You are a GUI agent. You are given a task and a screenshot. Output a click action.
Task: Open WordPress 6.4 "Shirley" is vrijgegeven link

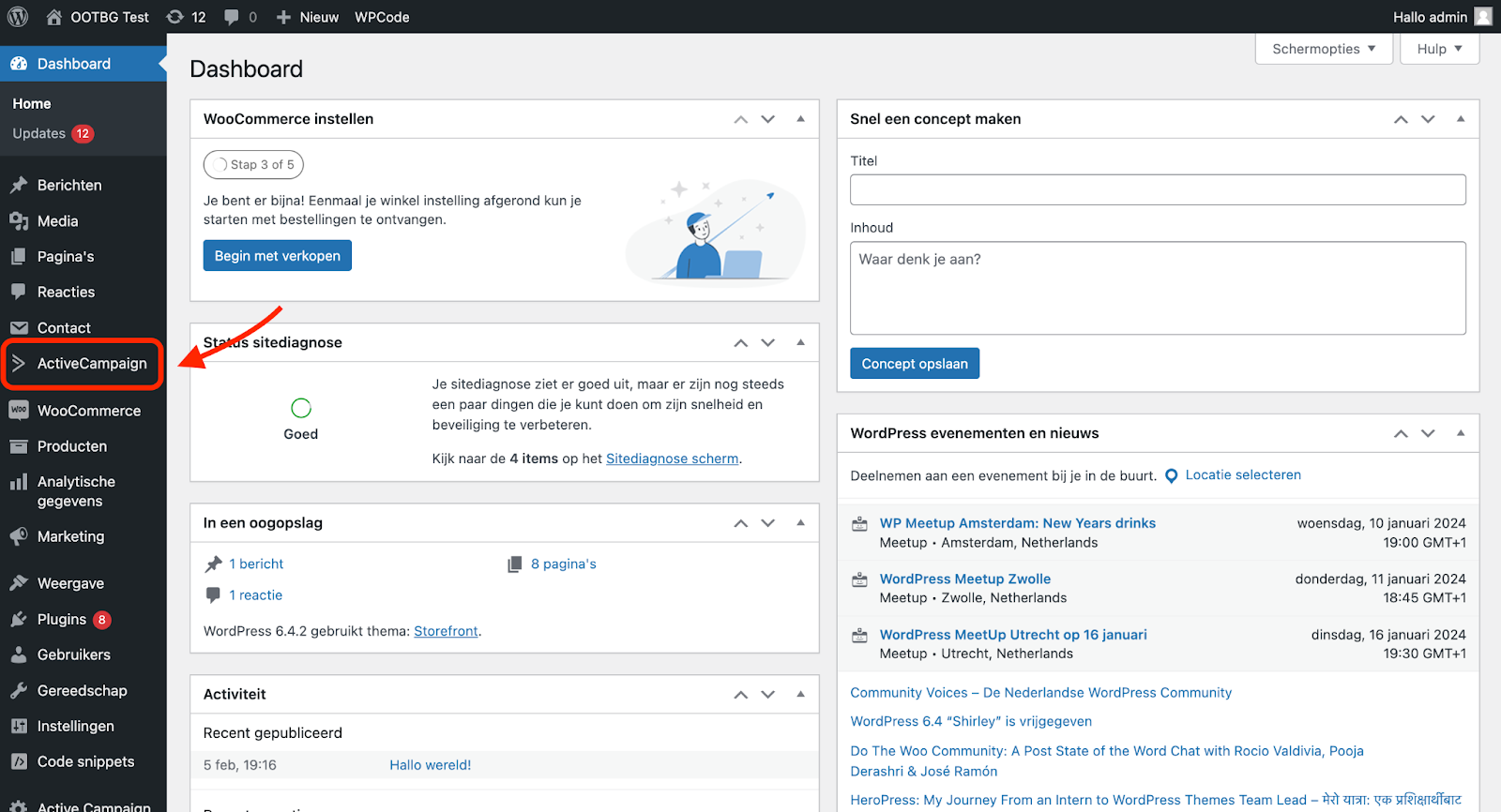coord(971,721)
